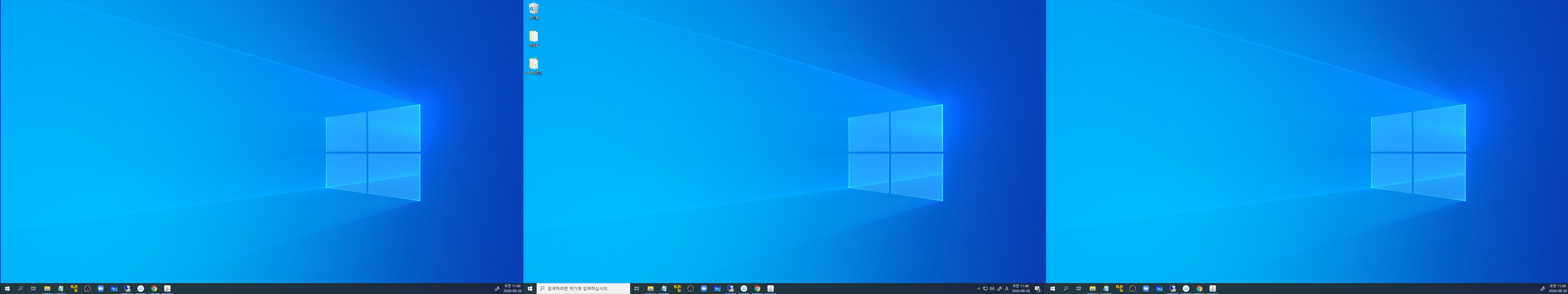Open Task View on the left monitor taskbar
This screenshot has width=1568, height=294.
tap(33, 289)
